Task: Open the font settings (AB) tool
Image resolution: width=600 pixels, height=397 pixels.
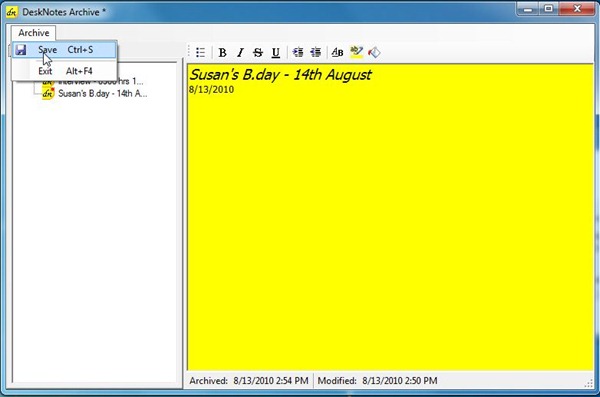Action: point(337,52)
